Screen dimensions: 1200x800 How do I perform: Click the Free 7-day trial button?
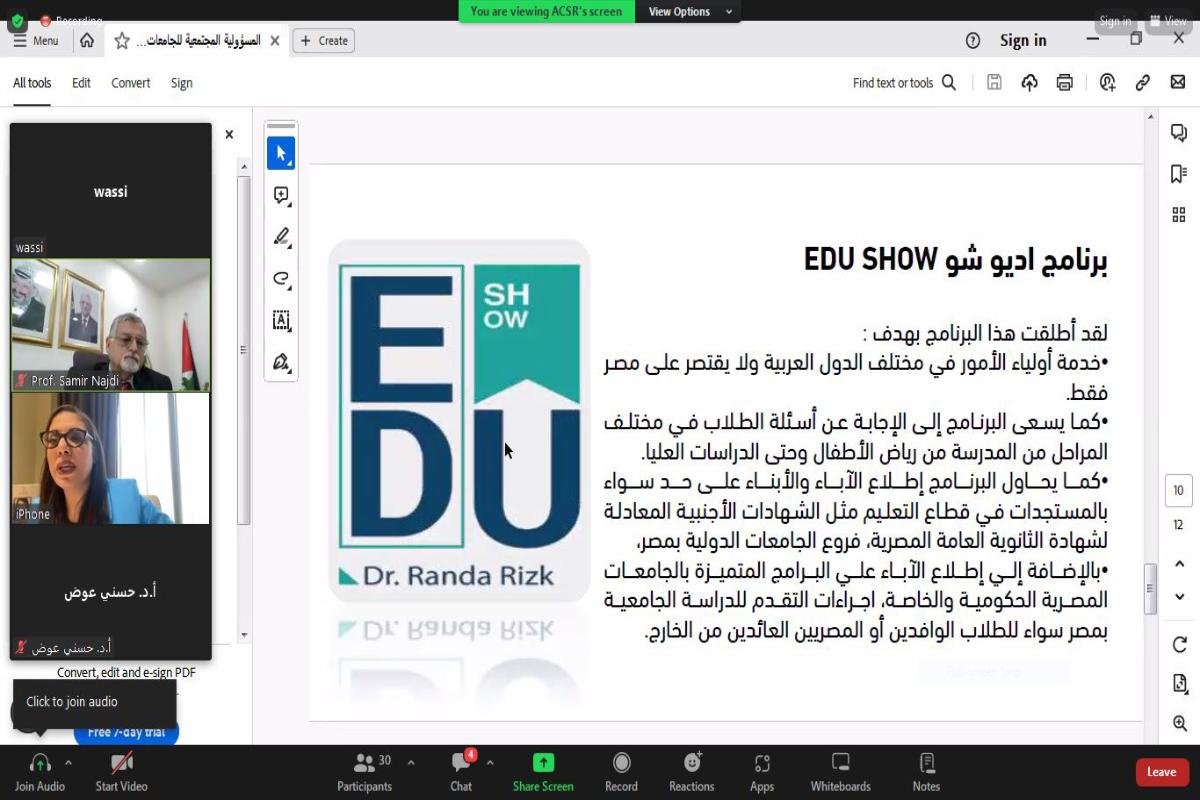coord(126,732)
